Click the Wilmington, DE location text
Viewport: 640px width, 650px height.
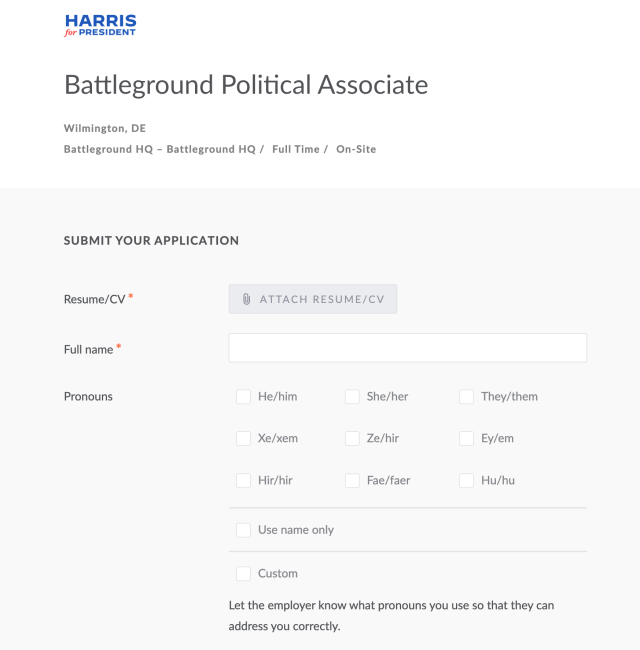coord(105,129)
